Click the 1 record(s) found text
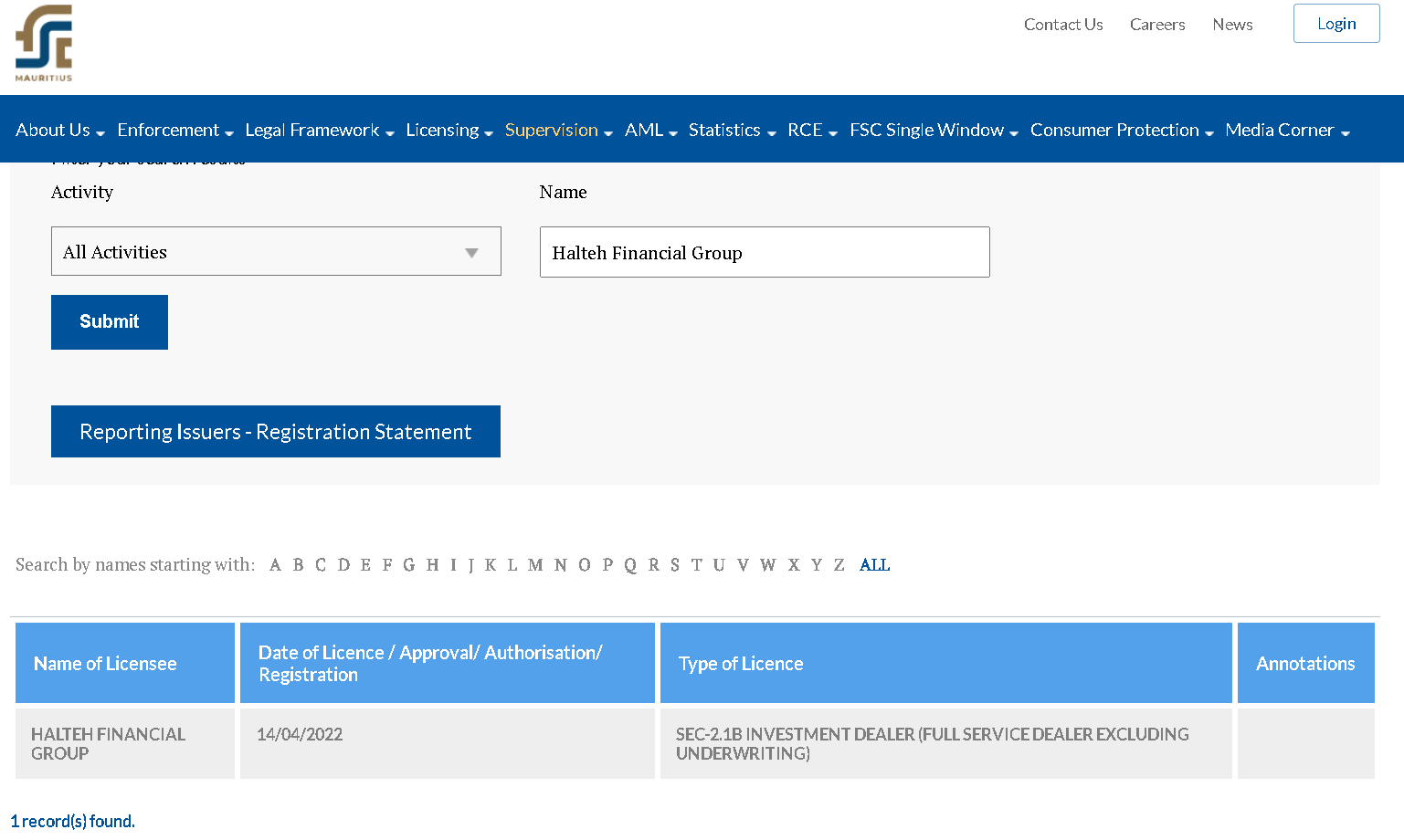Screen dimensions: 1404x840 72,821
